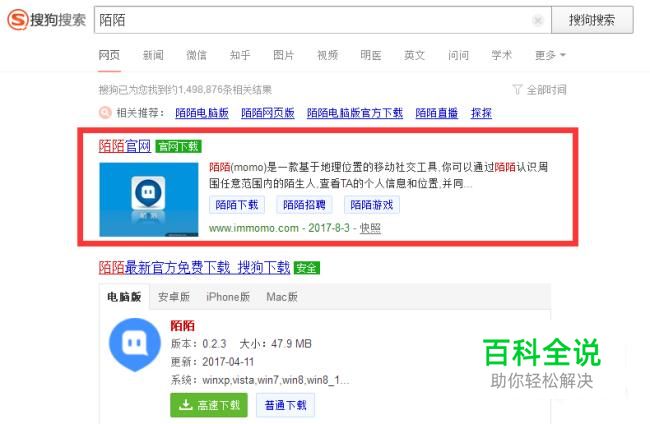Click the 搜狗搜索 search button
650x424 pixels.
click(592, 20)
